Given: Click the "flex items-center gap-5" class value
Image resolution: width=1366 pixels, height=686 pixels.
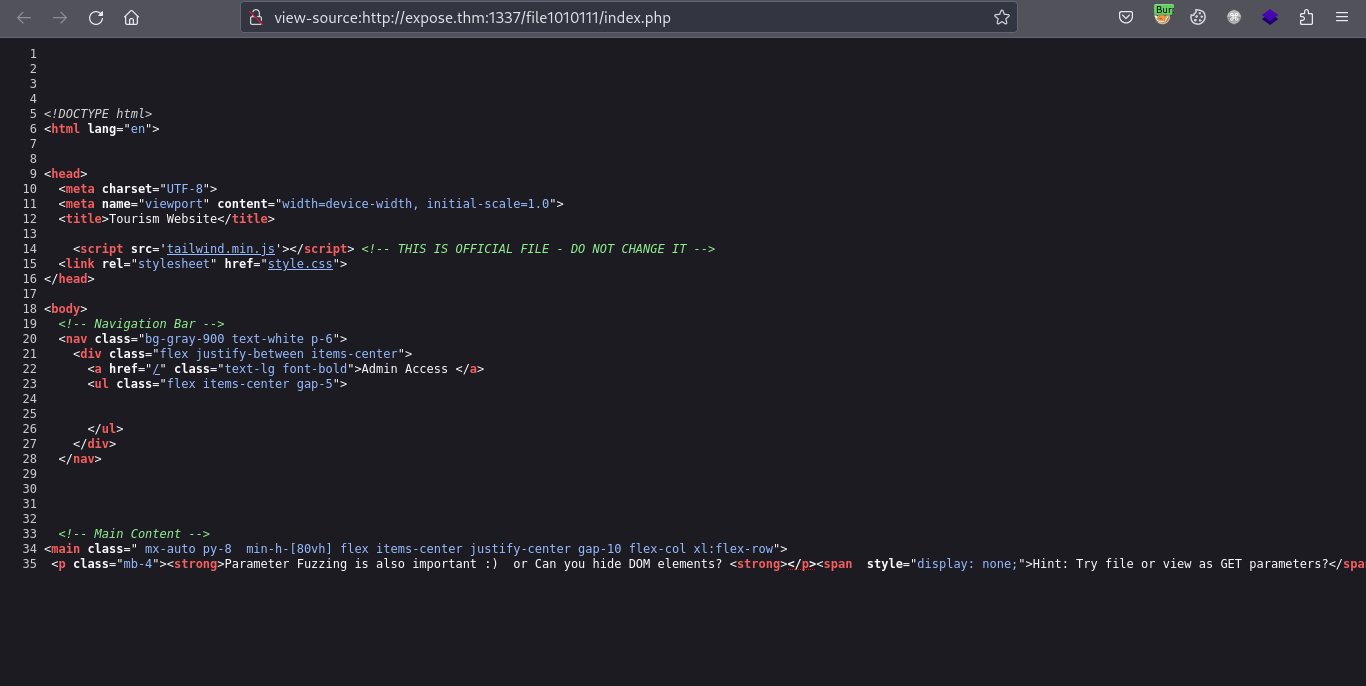Looking at the screenshot, I should [253, 384].
